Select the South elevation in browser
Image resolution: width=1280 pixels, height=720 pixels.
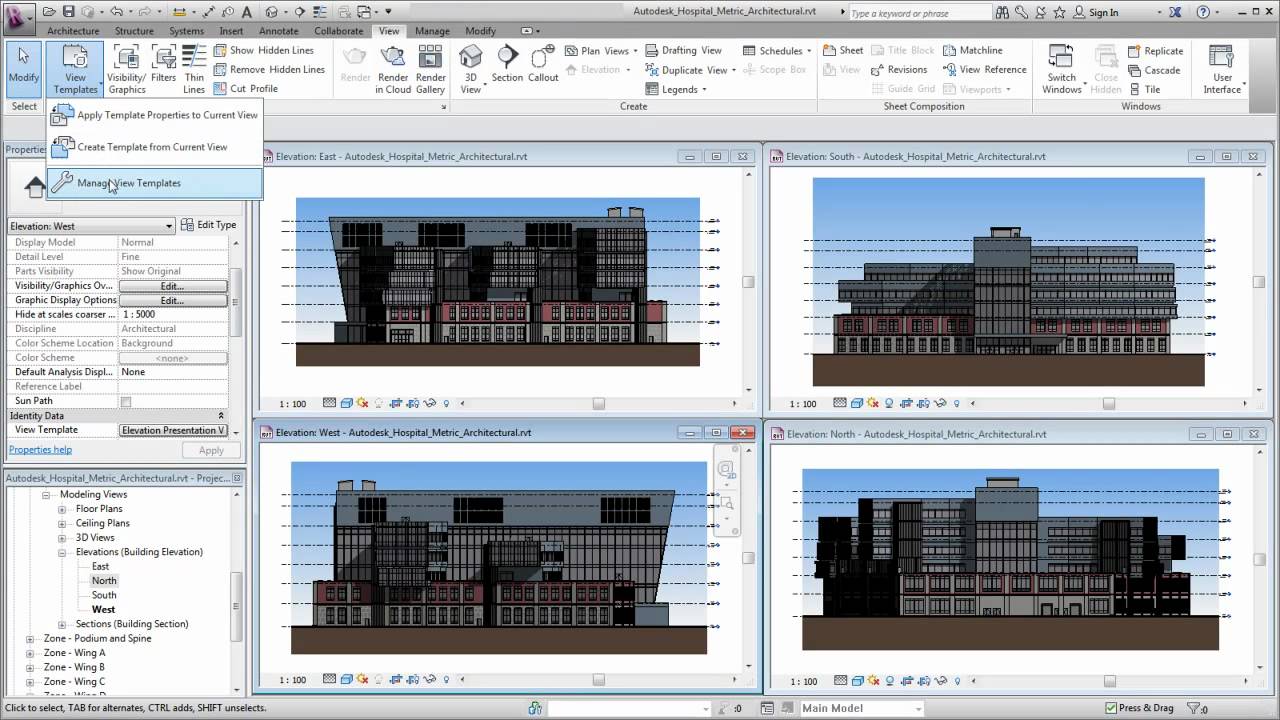pos(104,595)
